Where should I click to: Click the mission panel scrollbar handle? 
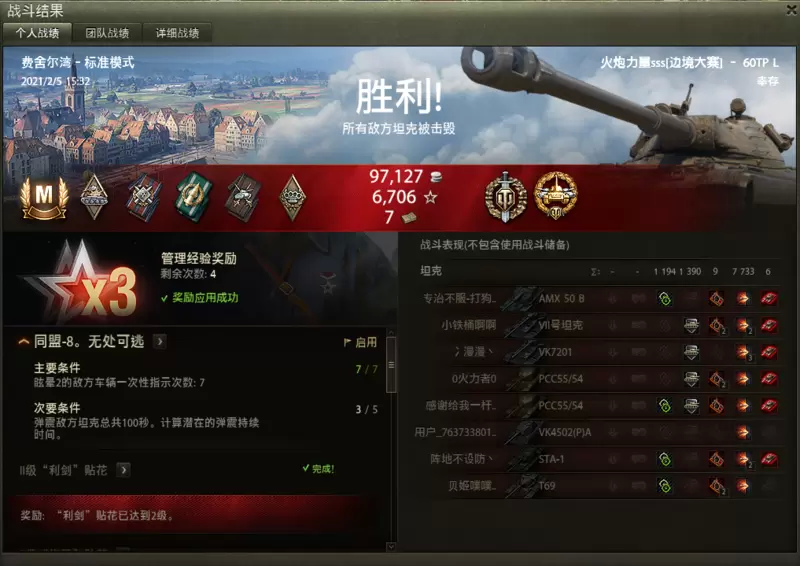[391, 364]
